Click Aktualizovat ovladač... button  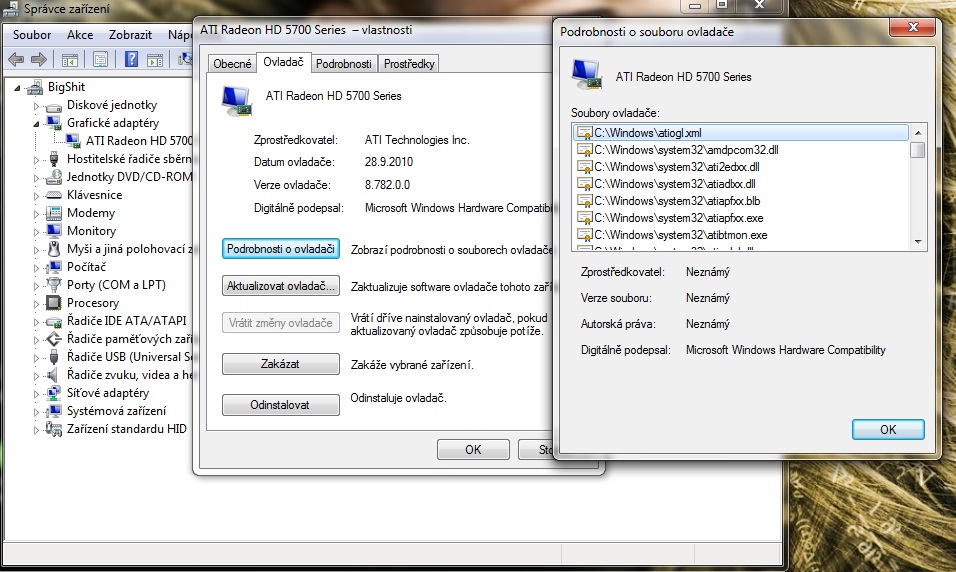[x=280, y=286]
